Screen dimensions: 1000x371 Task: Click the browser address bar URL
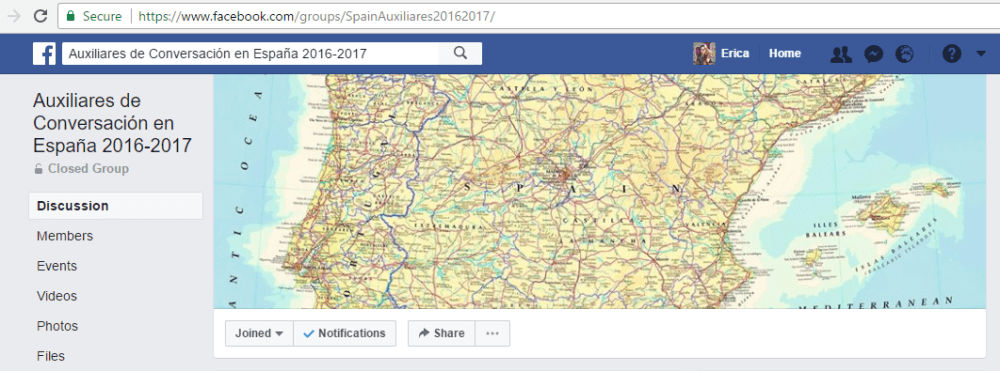click(316, 16)
